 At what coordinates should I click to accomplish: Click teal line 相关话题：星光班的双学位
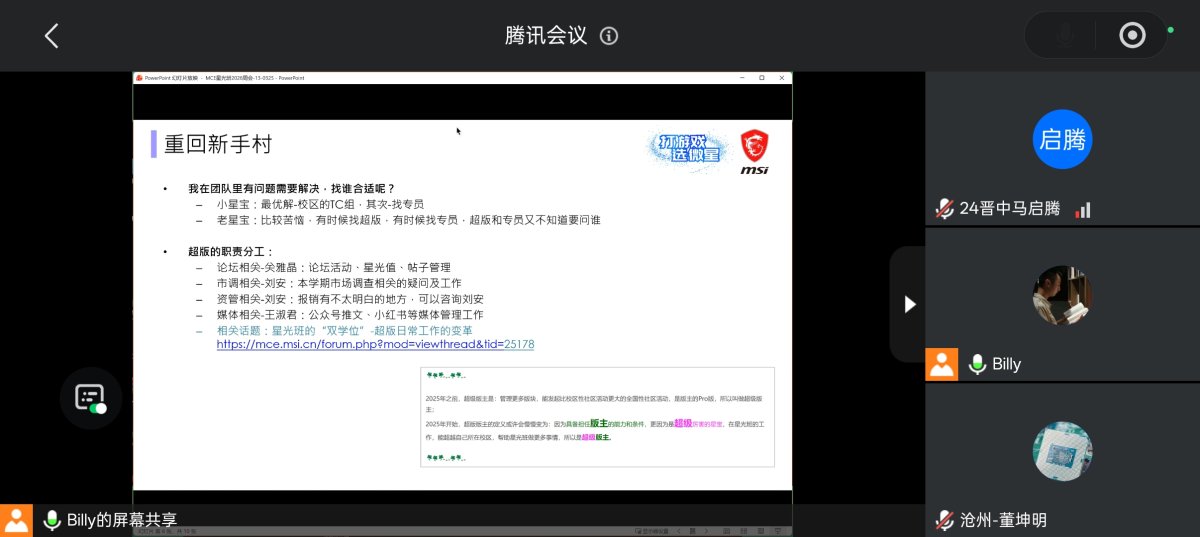(x=345, y=330)
